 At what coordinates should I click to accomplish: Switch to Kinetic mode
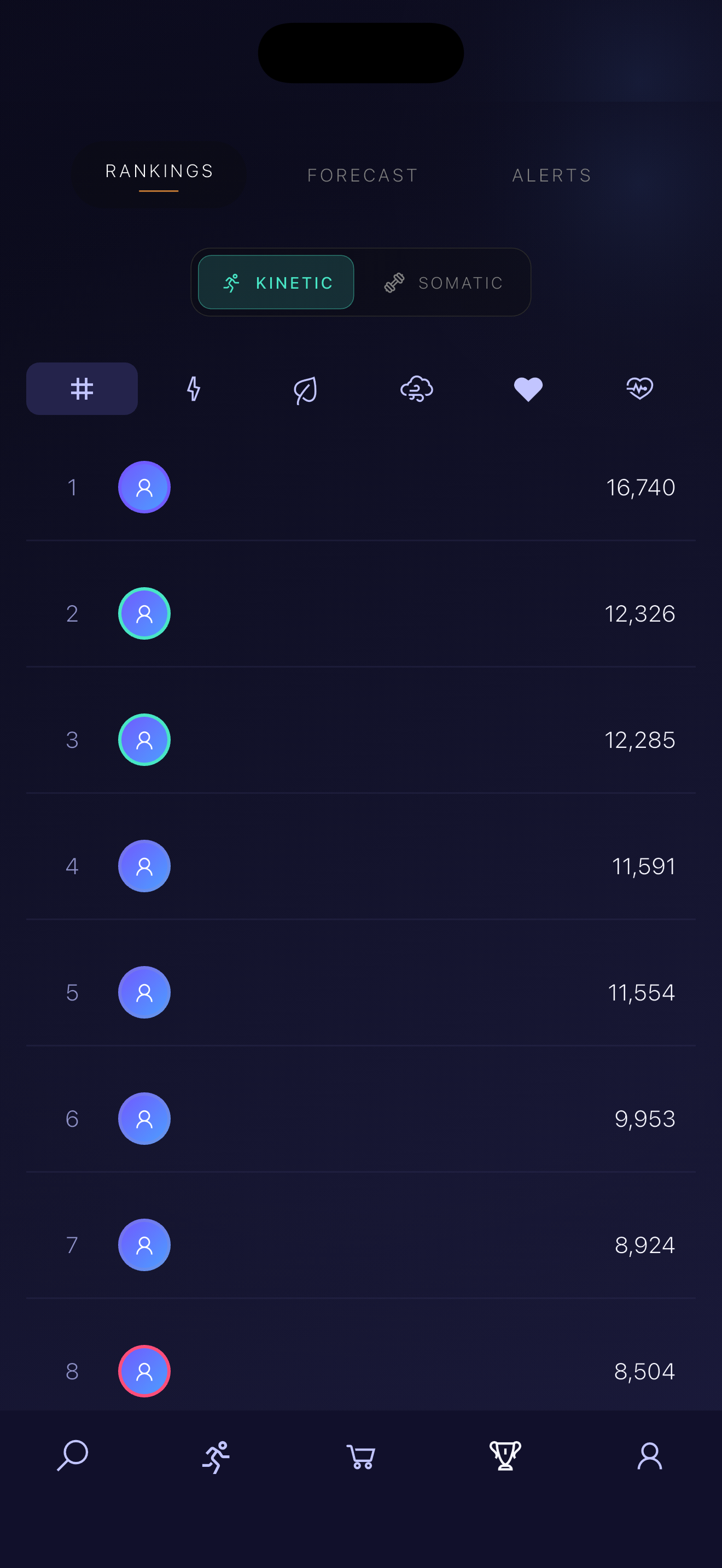point(276,283)
